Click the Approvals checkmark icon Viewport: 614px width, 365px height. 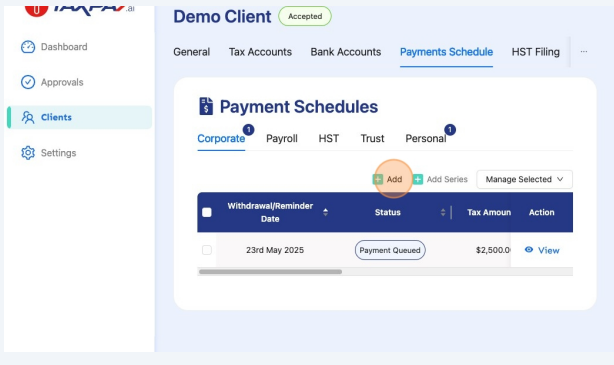click(28, 82)
